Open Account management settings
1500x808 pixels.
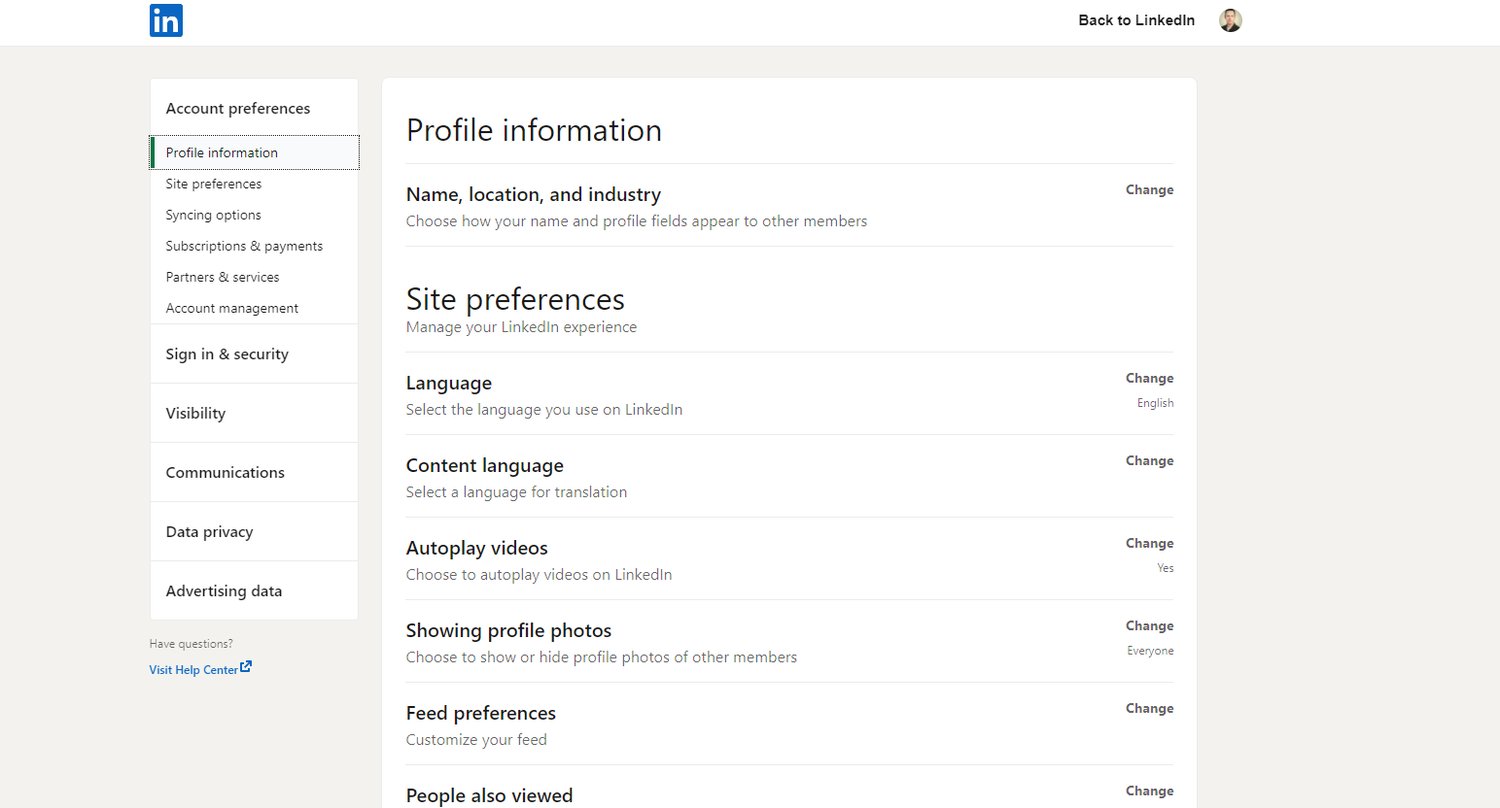(231, 308)
